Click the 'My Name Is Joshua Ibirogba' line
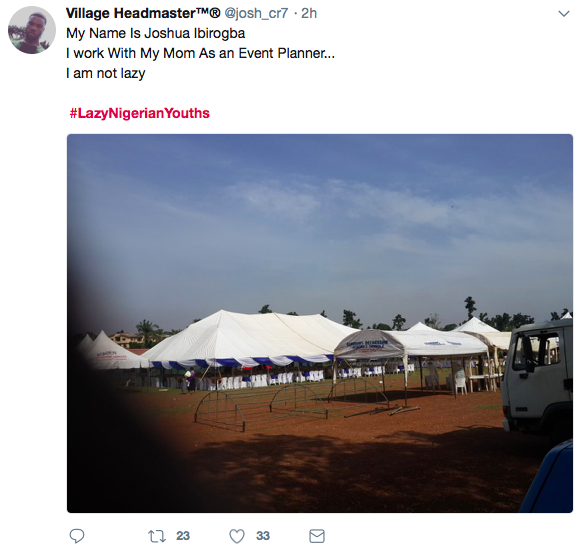The width and height of the screenshot is (582, 551). (x=156, y=33)
